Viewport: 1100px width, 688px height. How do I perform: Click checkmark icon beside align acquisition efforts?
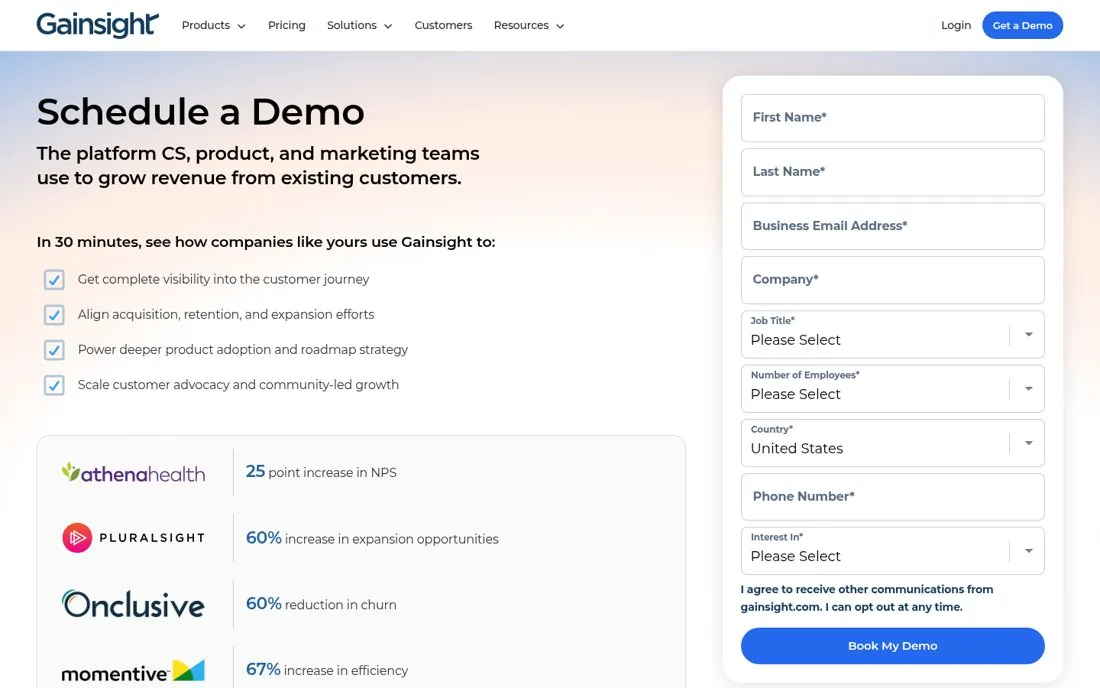pyautogui.click(x=54, y=315)
